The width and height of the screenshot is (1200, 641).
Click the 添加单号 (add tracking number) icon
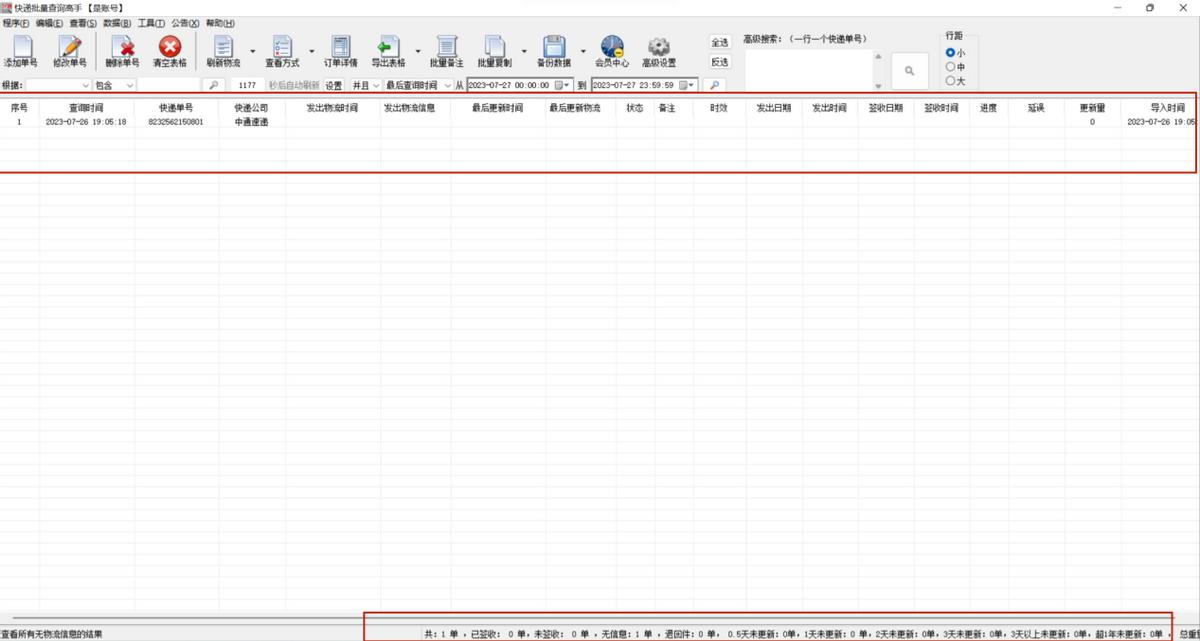(x=21, y=49)
